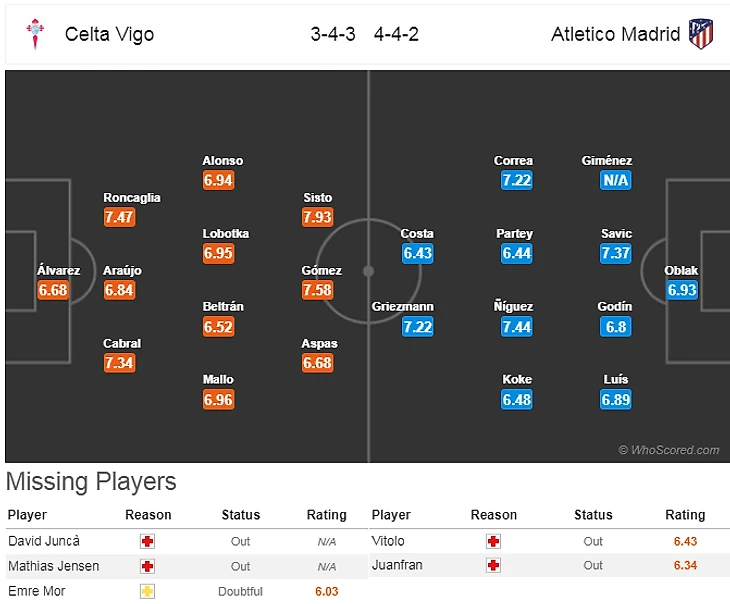The height and width of the screenshot is (604, 730).
Task: Click Giménez's N/A rating badge
Action: [615, 181]
